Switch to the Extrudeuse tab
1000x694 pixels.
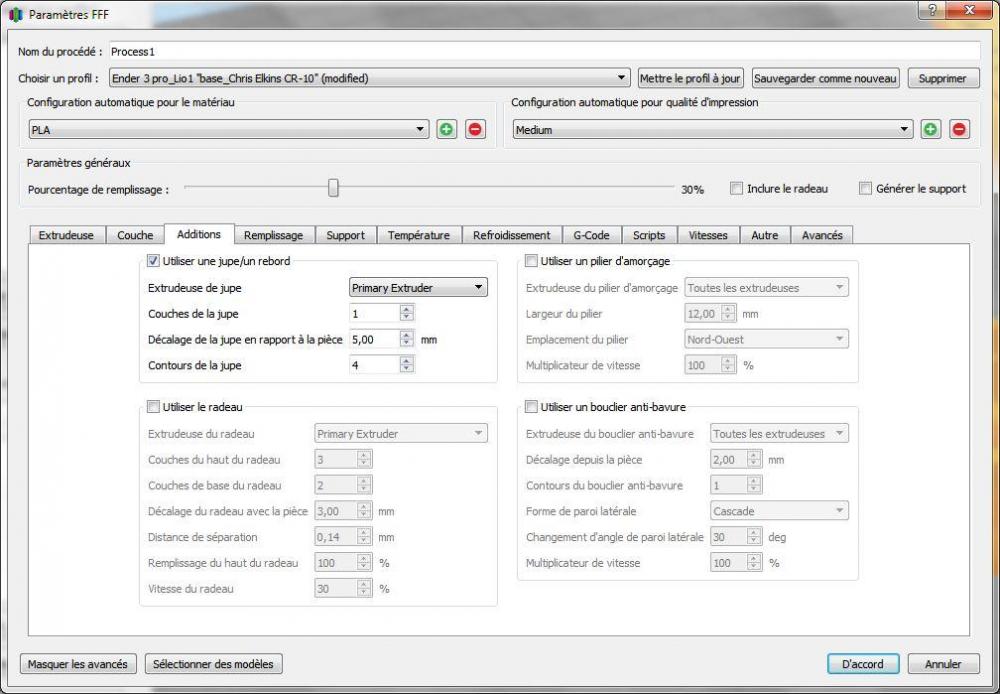66,235
